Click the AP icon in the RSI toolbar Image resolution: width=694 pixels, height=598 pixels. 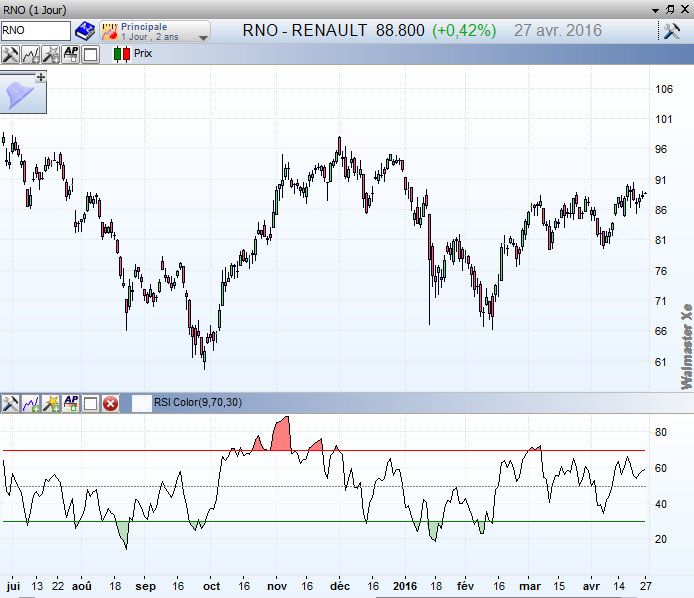point(71,403)
